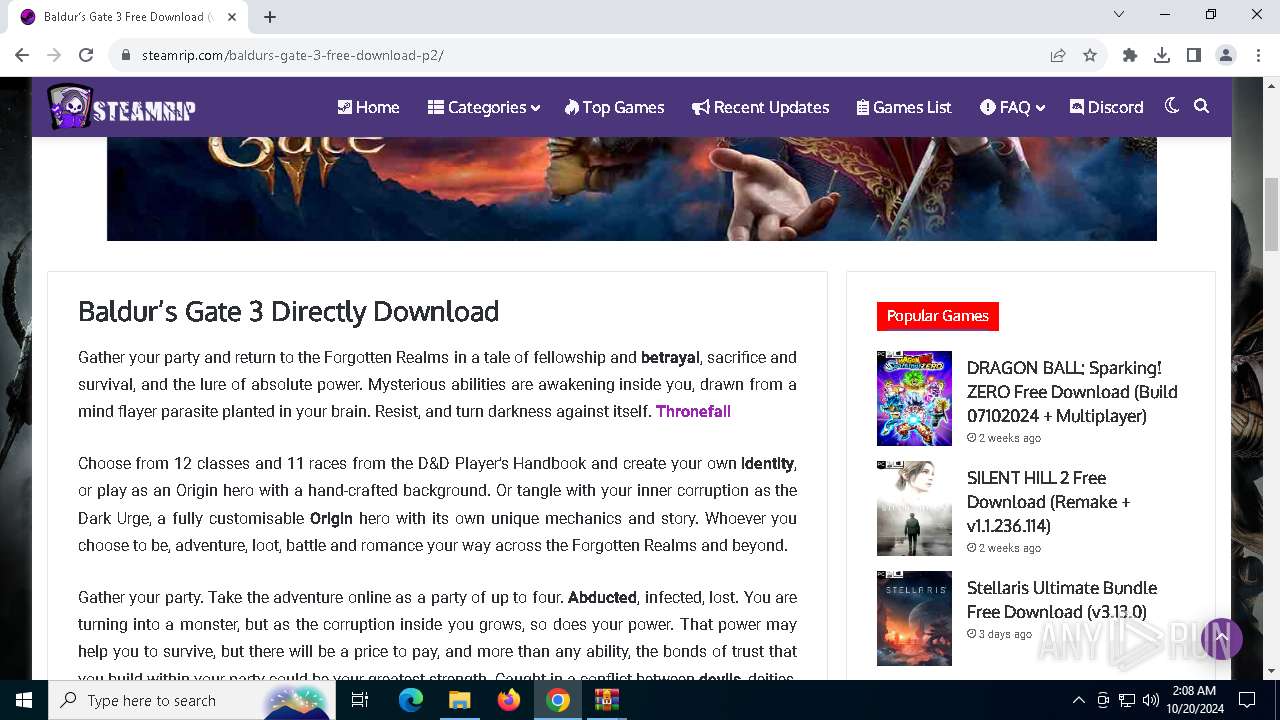Screen dimensions: 1280x720
Task: Open the Chrome downloads icon
Action: pyautogui.click(x=1162, y=55)
